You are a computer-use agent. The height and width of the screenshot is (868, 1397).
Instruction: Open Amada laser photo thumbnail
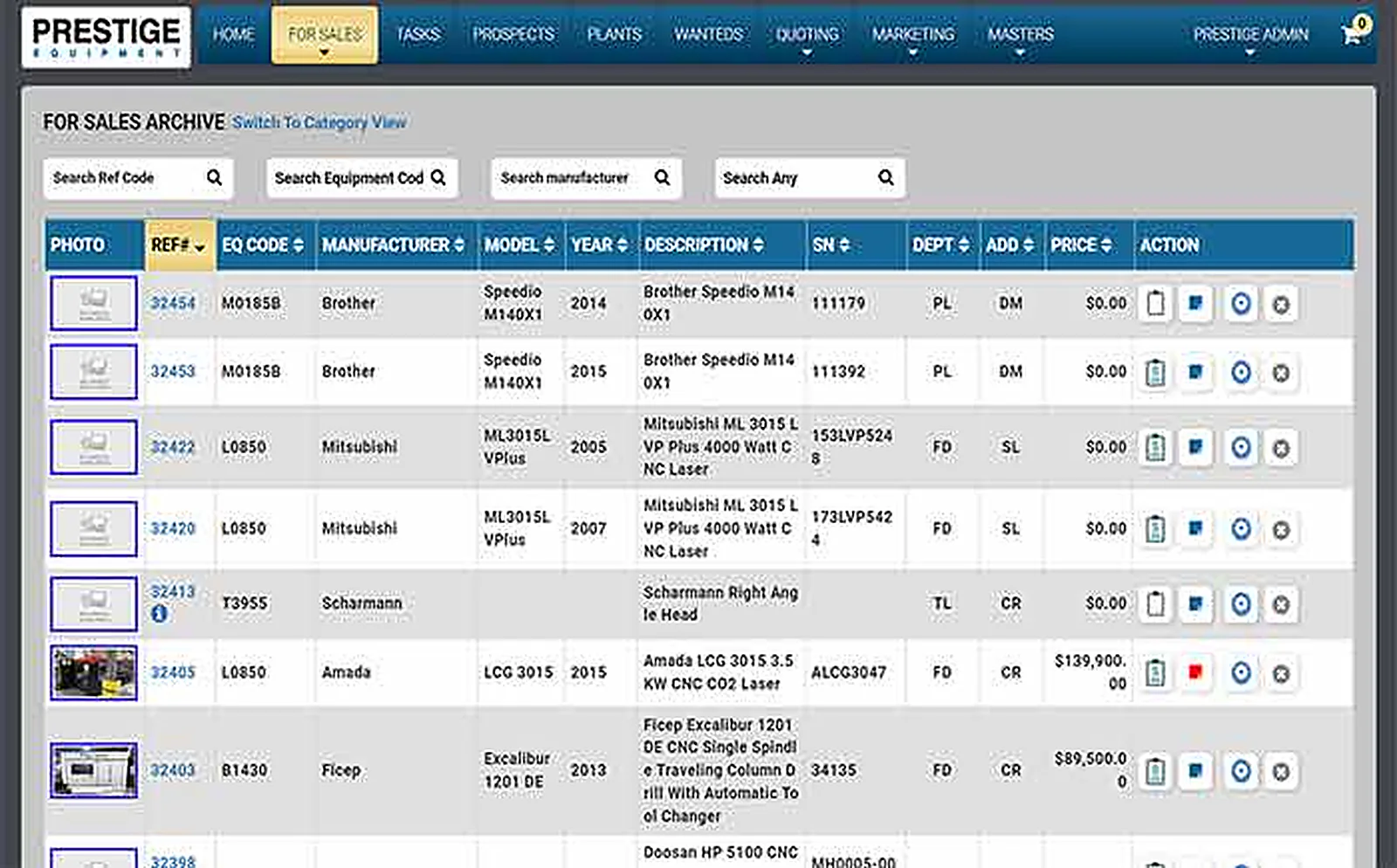click(93, 673)
